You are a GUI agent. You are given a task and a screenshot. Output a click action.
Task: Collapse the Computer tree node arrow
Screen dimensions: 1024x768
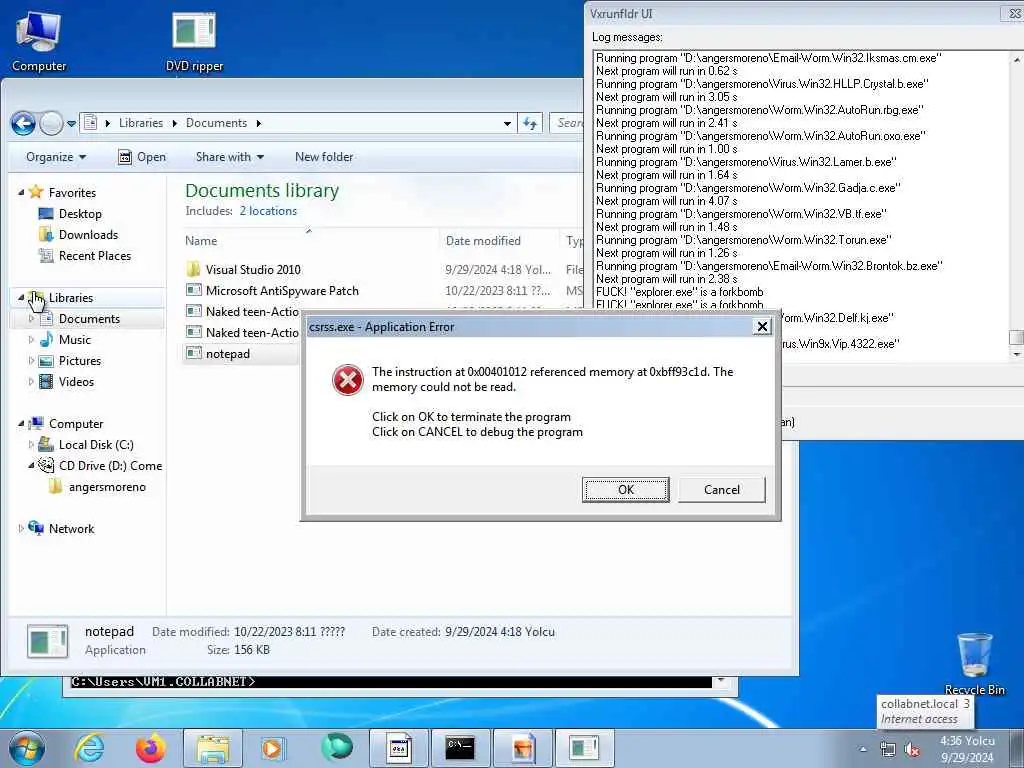pyautogui.click(x=21, y=424)
